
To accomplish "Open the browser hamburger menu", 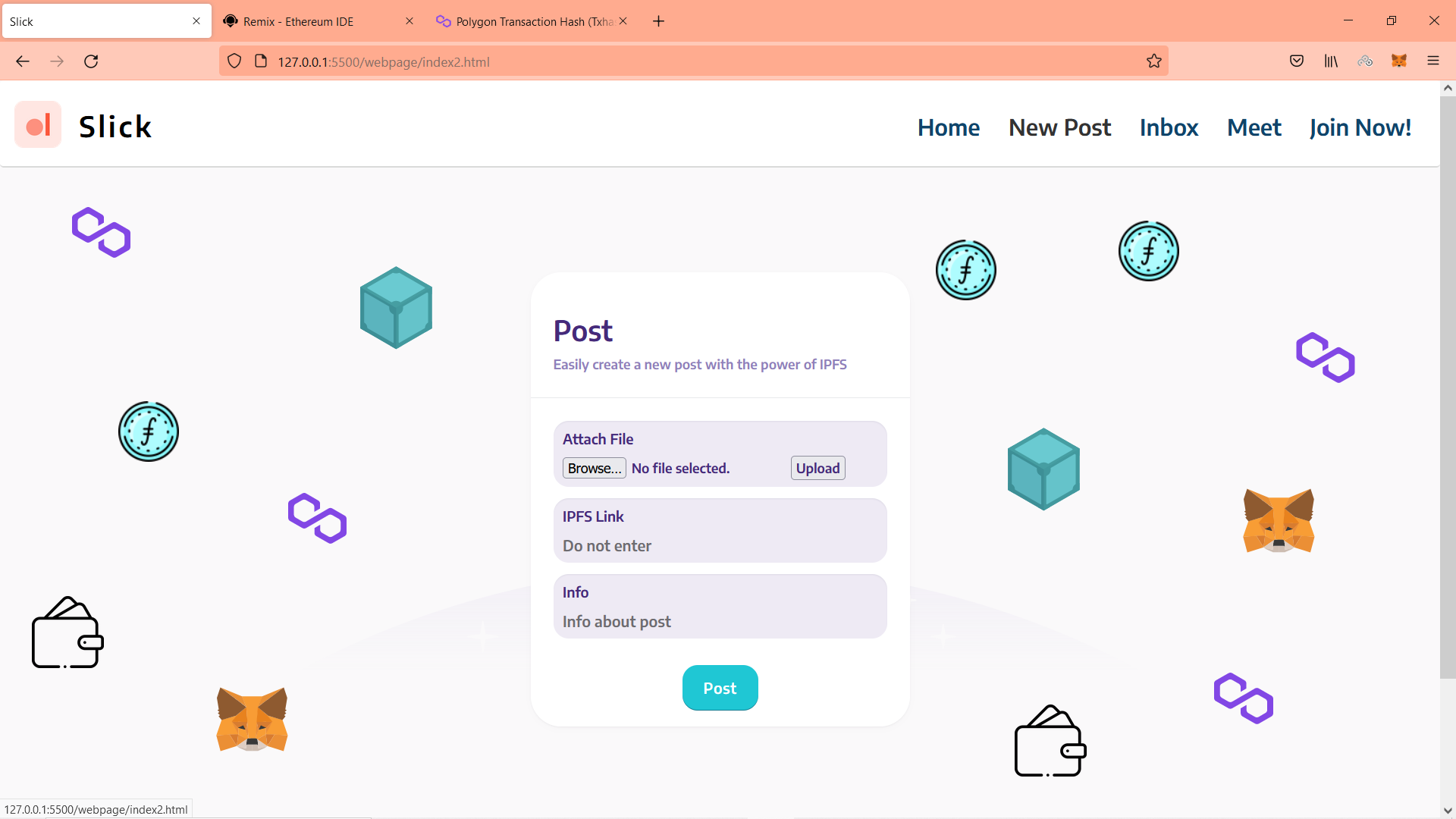I will click(x=1434, y=61).
